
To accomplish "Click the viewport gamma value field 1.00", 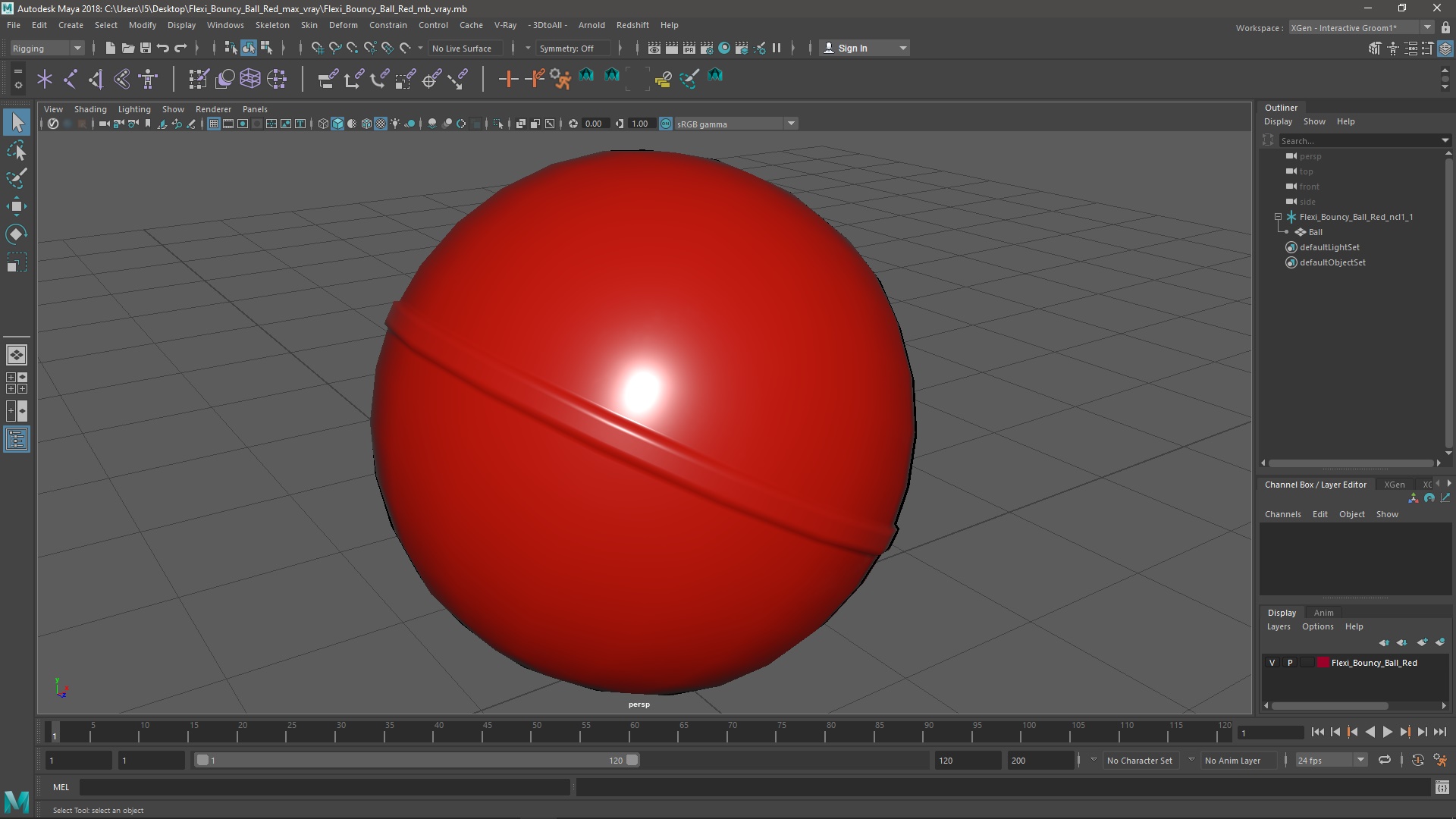I will pyautogui.click(x=641, y=124).
